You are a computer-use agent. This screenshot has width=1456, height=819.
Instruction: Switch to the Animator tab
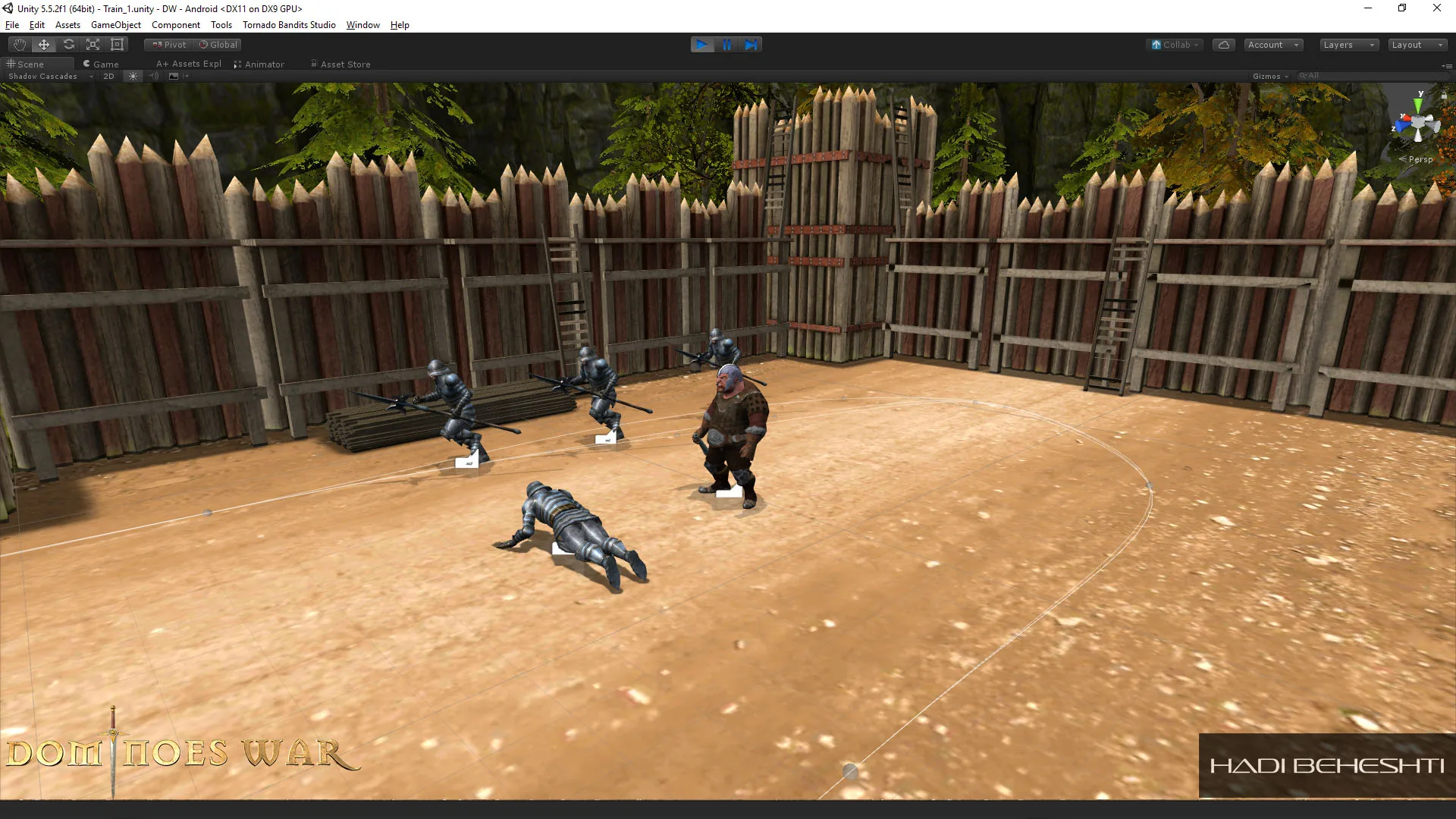pos(259,64)
